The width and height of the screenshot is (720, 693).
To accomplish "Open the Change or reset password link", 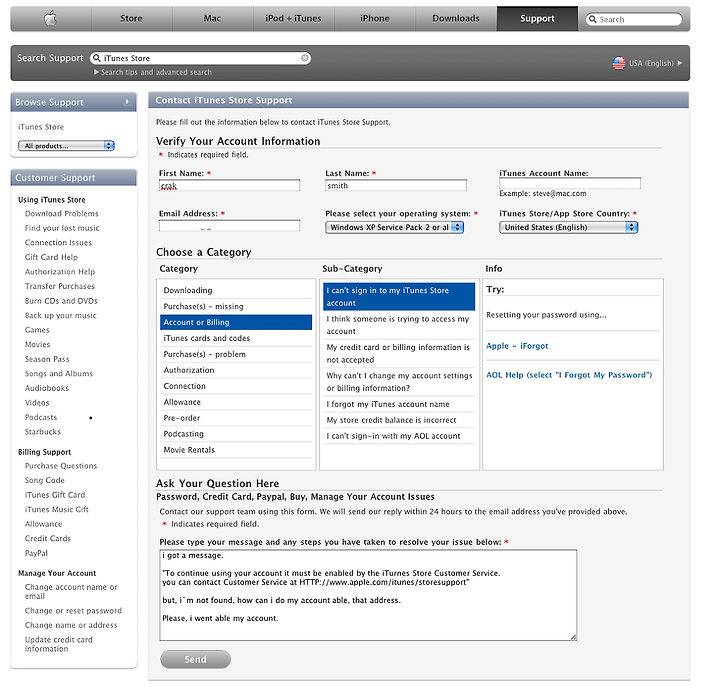I will [73, 611].
